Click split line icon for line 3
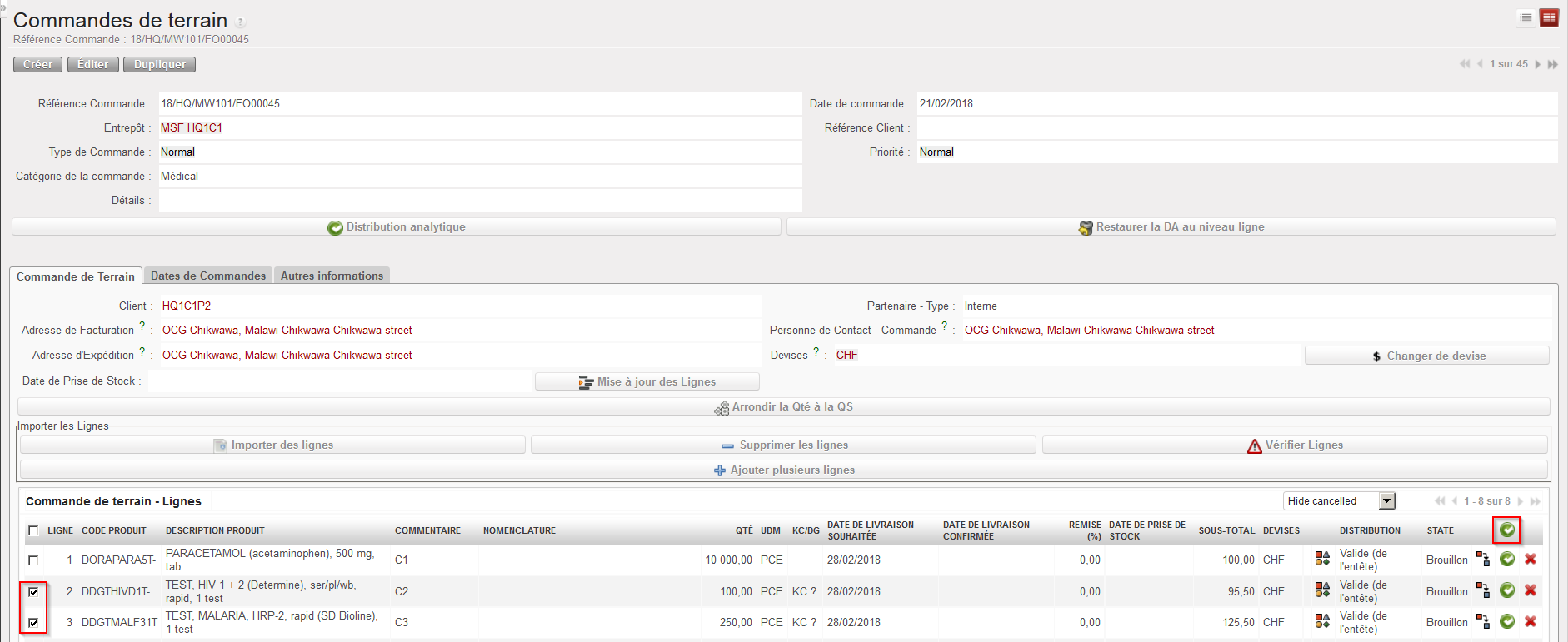The image size is (1568, 642). click(1483, 622)
